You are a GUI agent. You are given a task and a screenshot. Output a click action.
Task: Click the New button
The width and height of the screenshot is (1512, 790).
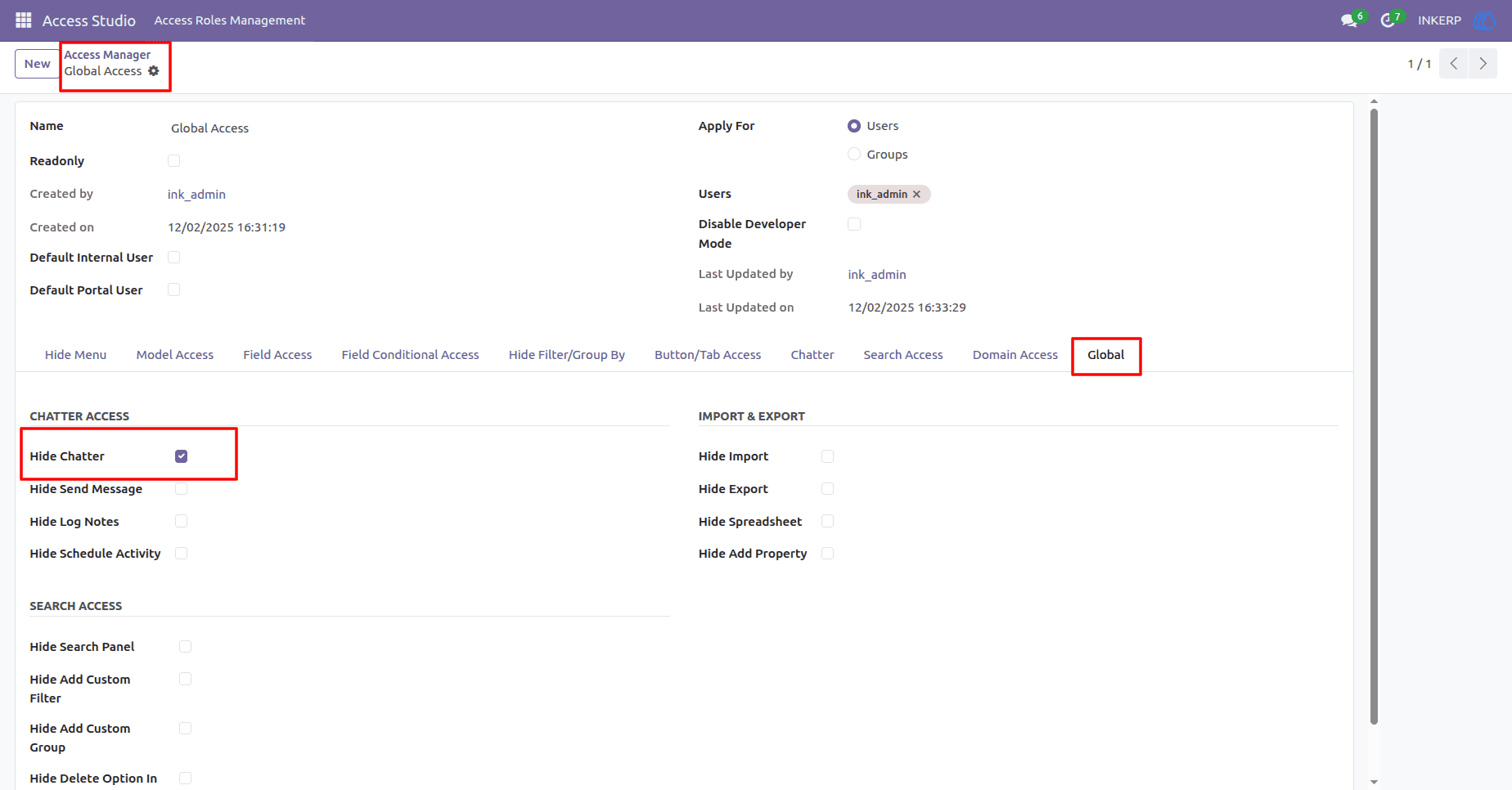click(38, 64)
